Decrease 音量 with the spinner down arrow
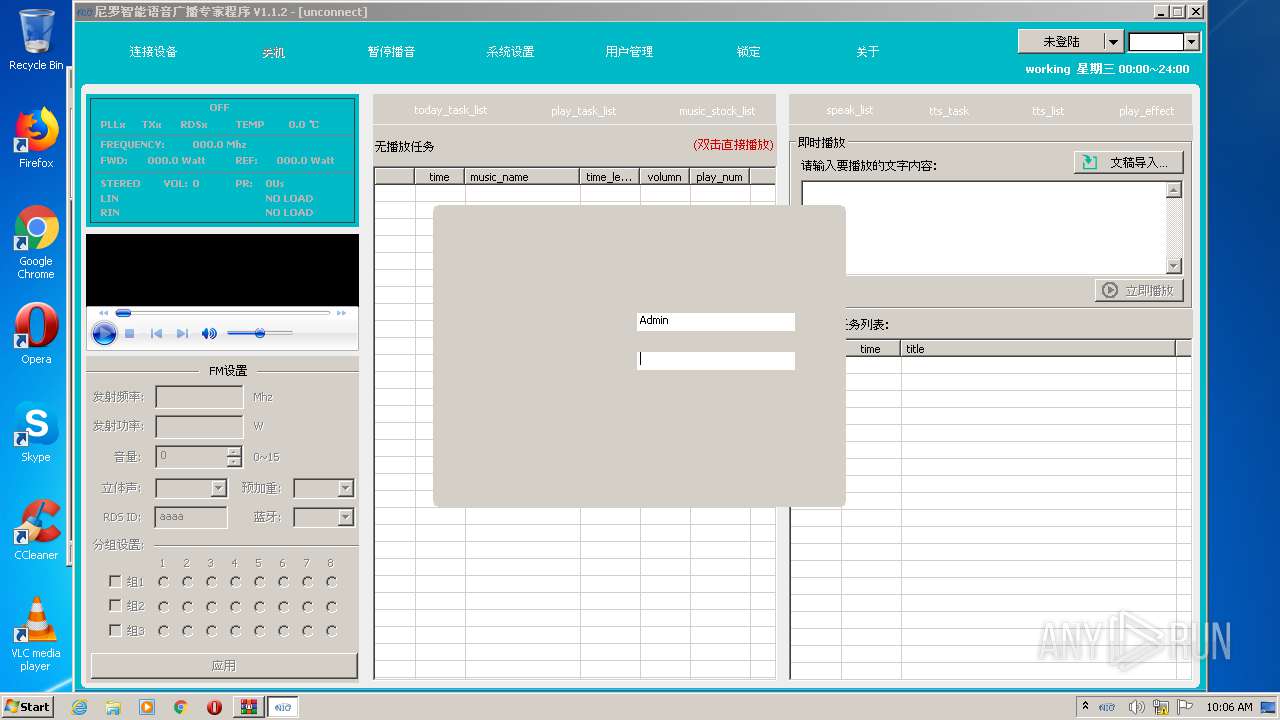Screen dimensions: 1280x720 tap(234, 462)
